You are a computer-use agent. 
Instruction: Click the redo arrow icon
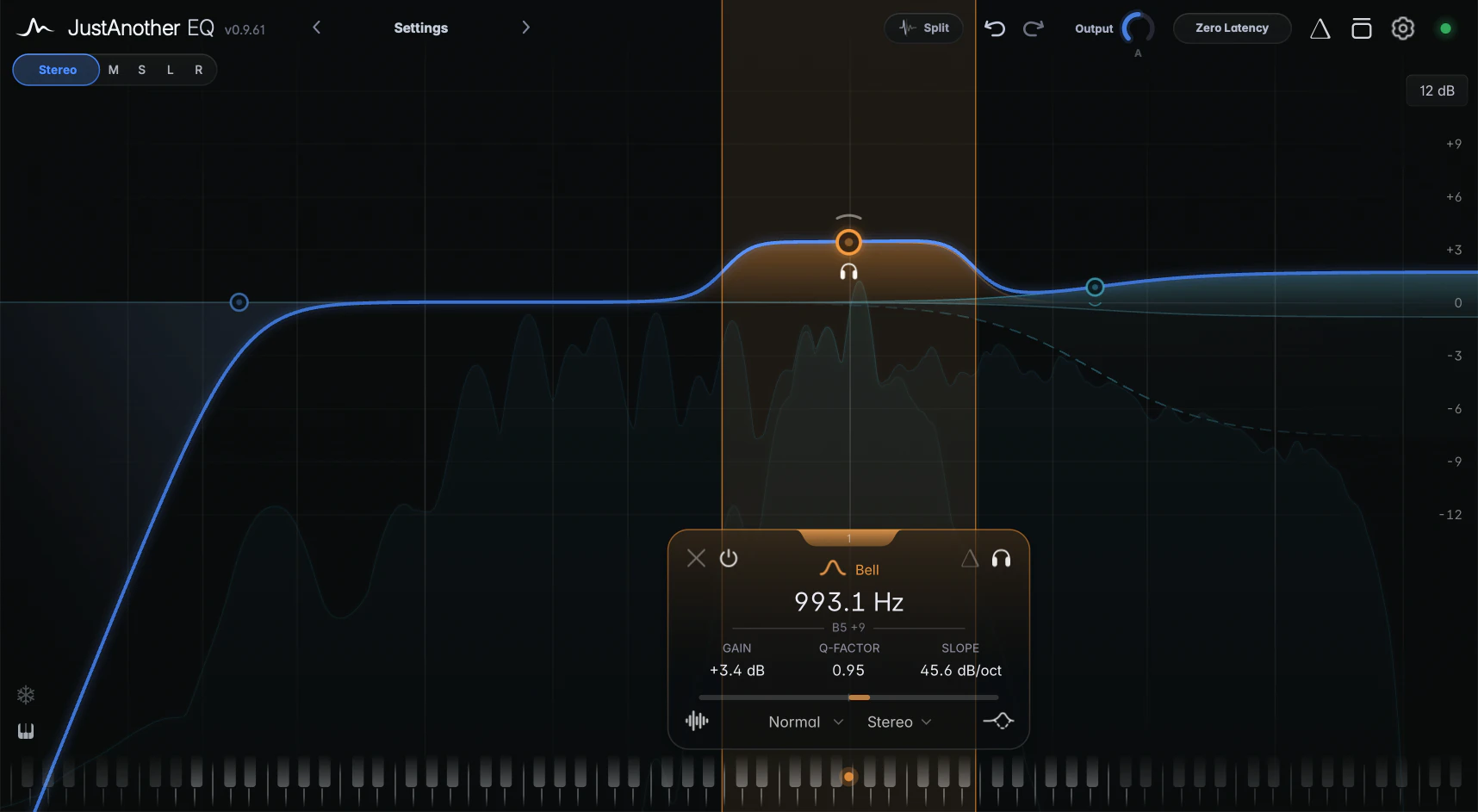[1034, 28]
